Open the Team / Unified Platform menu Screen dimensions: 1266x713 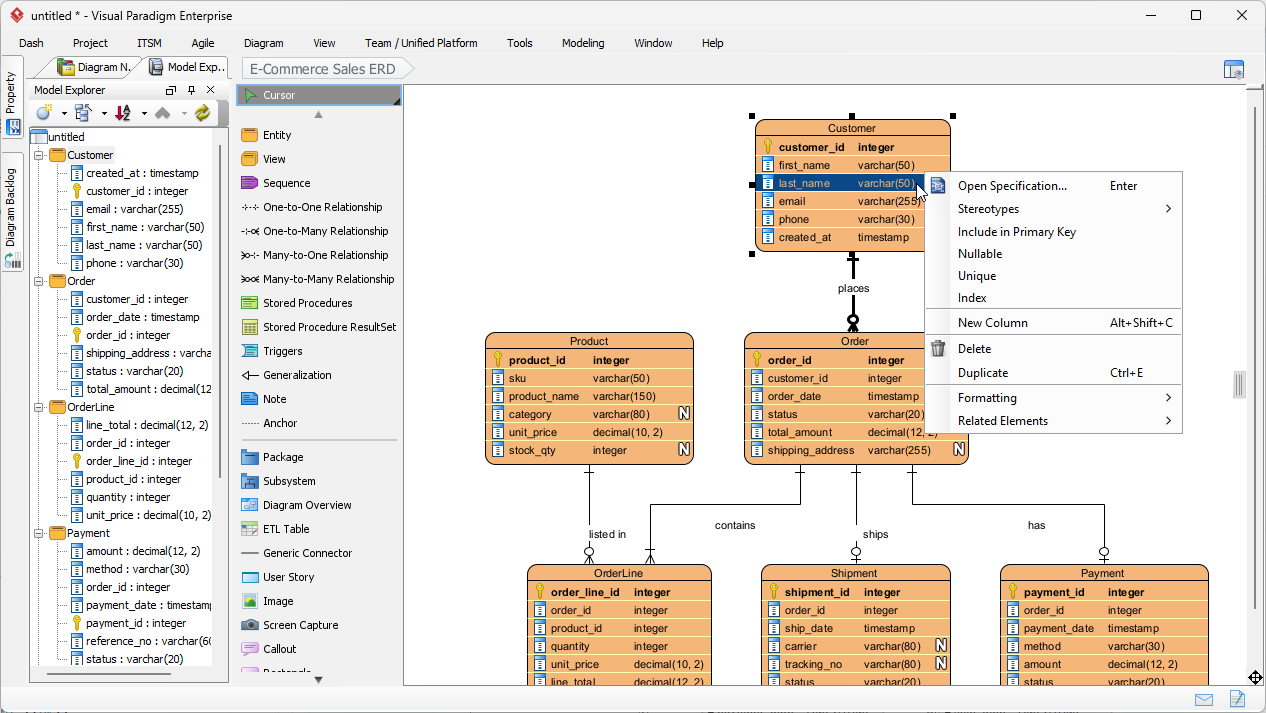[421, 43]
